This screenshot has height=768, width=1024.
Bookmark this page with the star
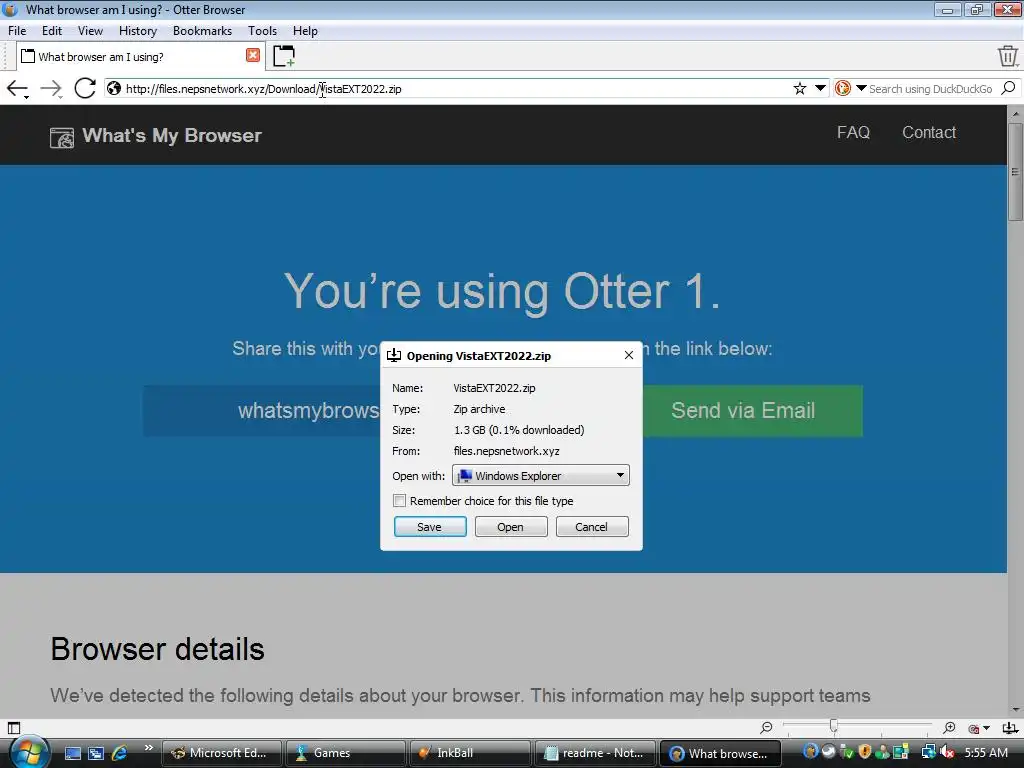[799, 88]
